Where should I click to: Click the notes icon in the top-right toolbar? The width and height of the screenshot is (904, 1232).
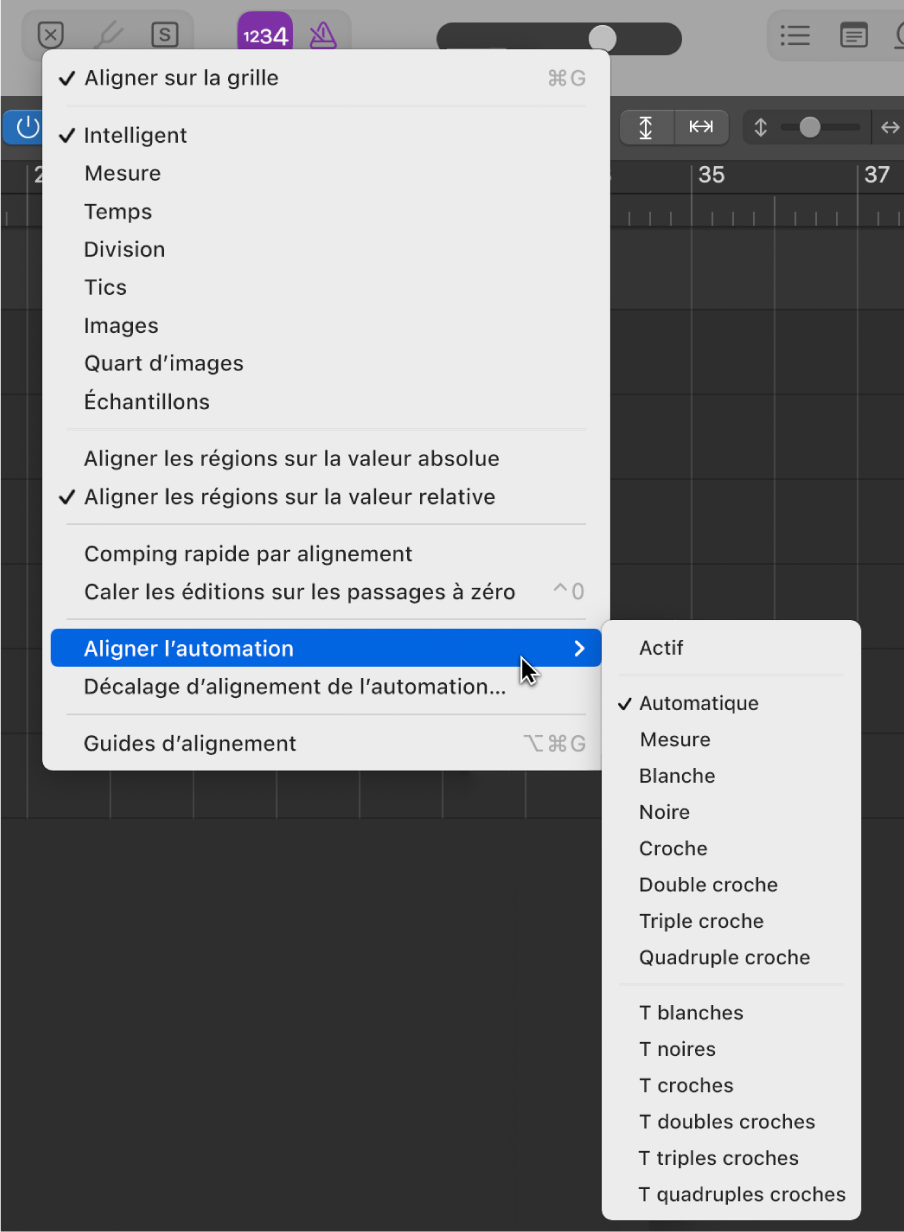(x=853, y=35)
